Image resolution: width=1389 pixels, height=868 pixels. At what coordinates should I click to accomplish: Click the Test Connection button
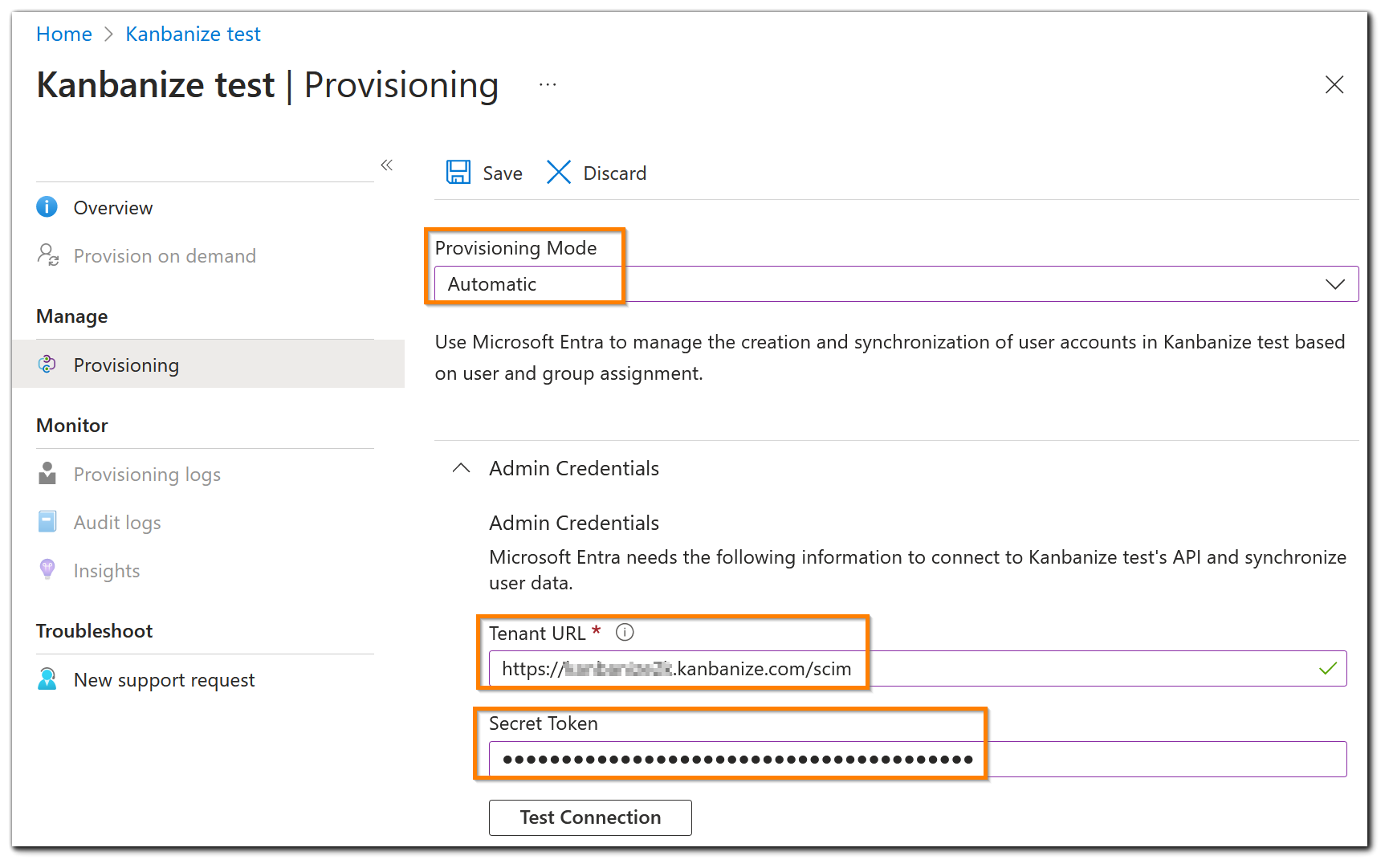pos(590,817)
